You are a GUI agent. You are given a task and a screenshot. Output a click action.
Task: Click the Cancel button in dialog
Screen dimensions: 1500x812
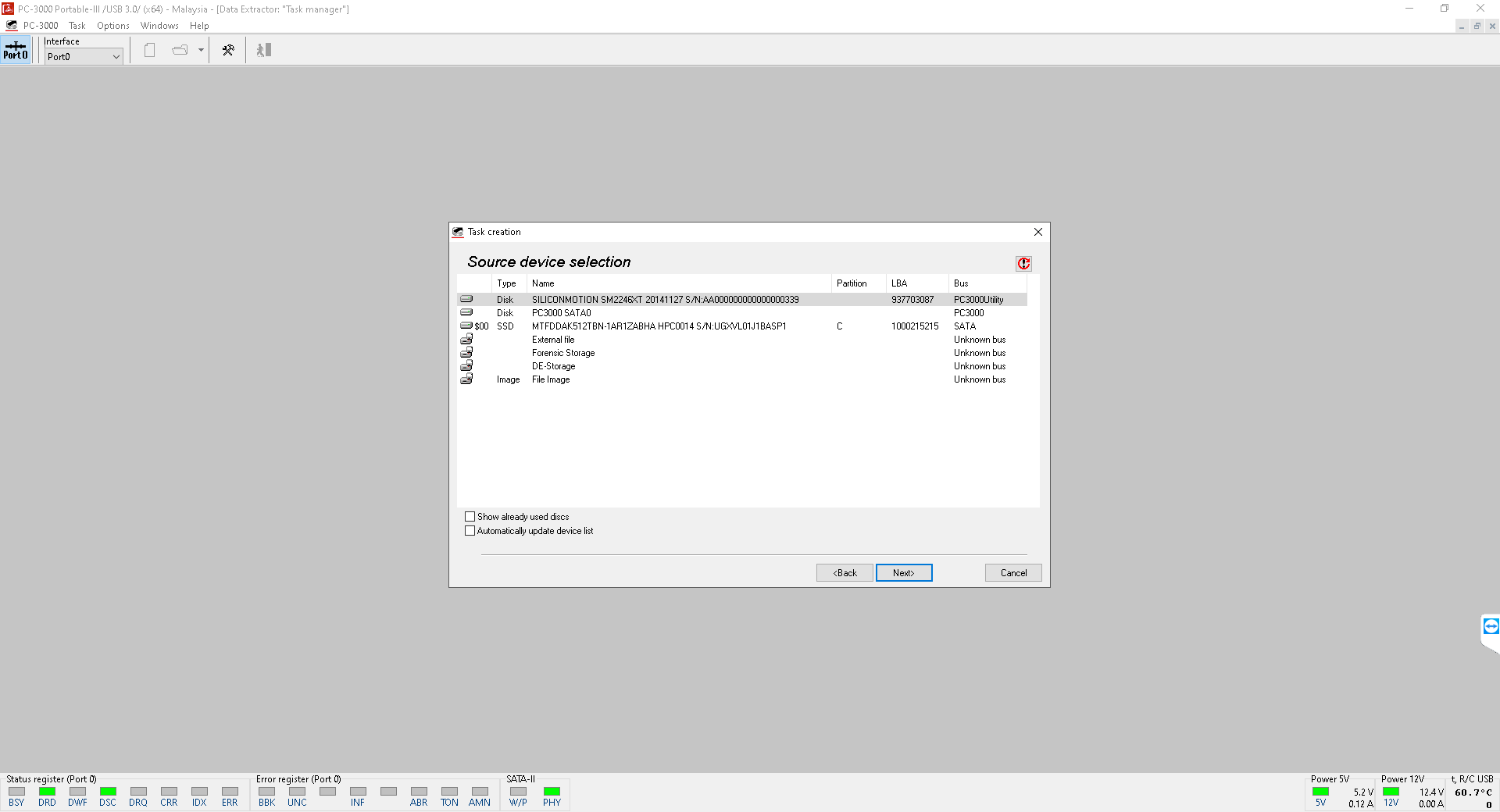coord(1013,573)
